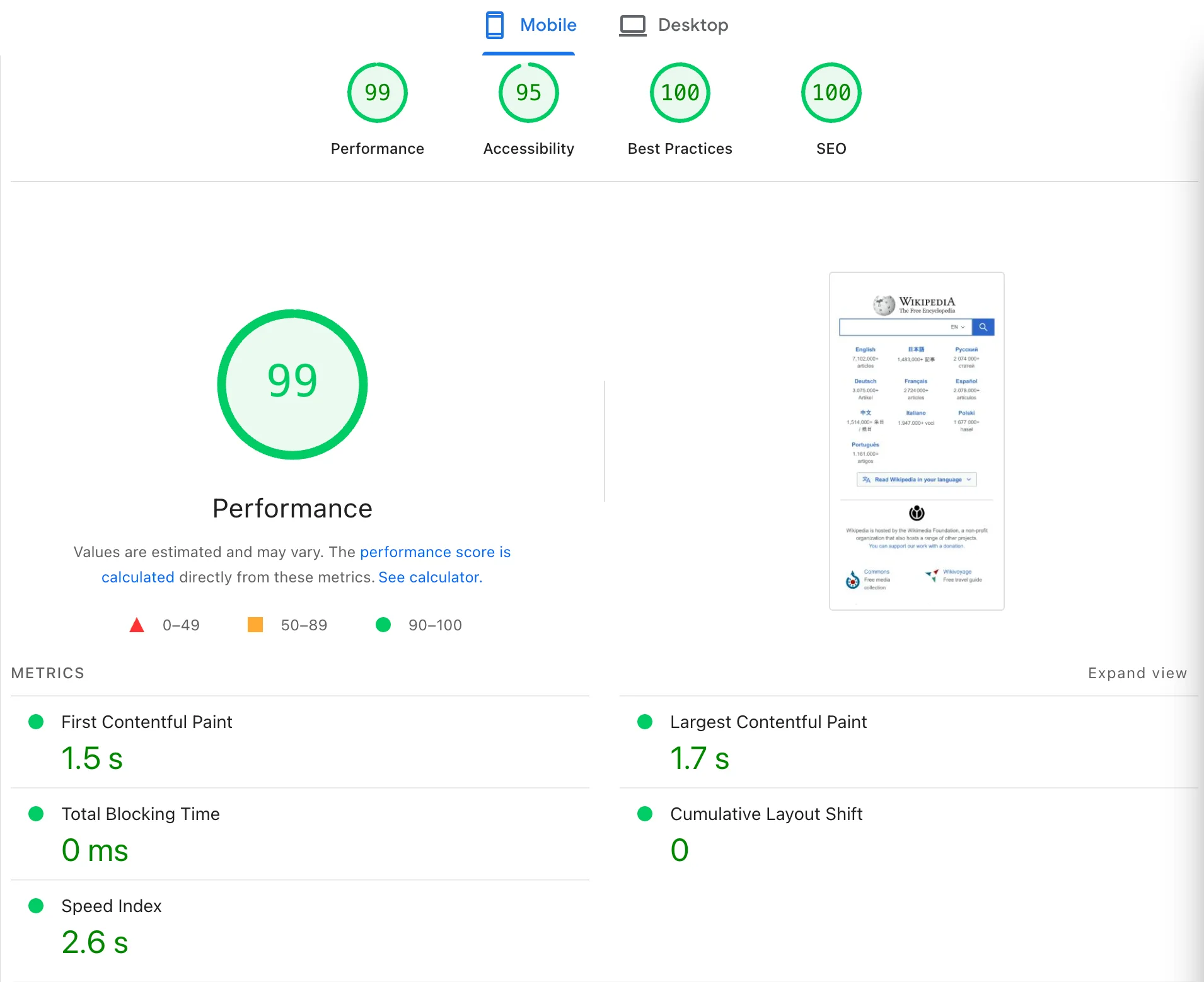Expand the Speed Index metric
The width and height of the screenshot is (1204, 982).
pyautogui.click(x=111, y=906)
